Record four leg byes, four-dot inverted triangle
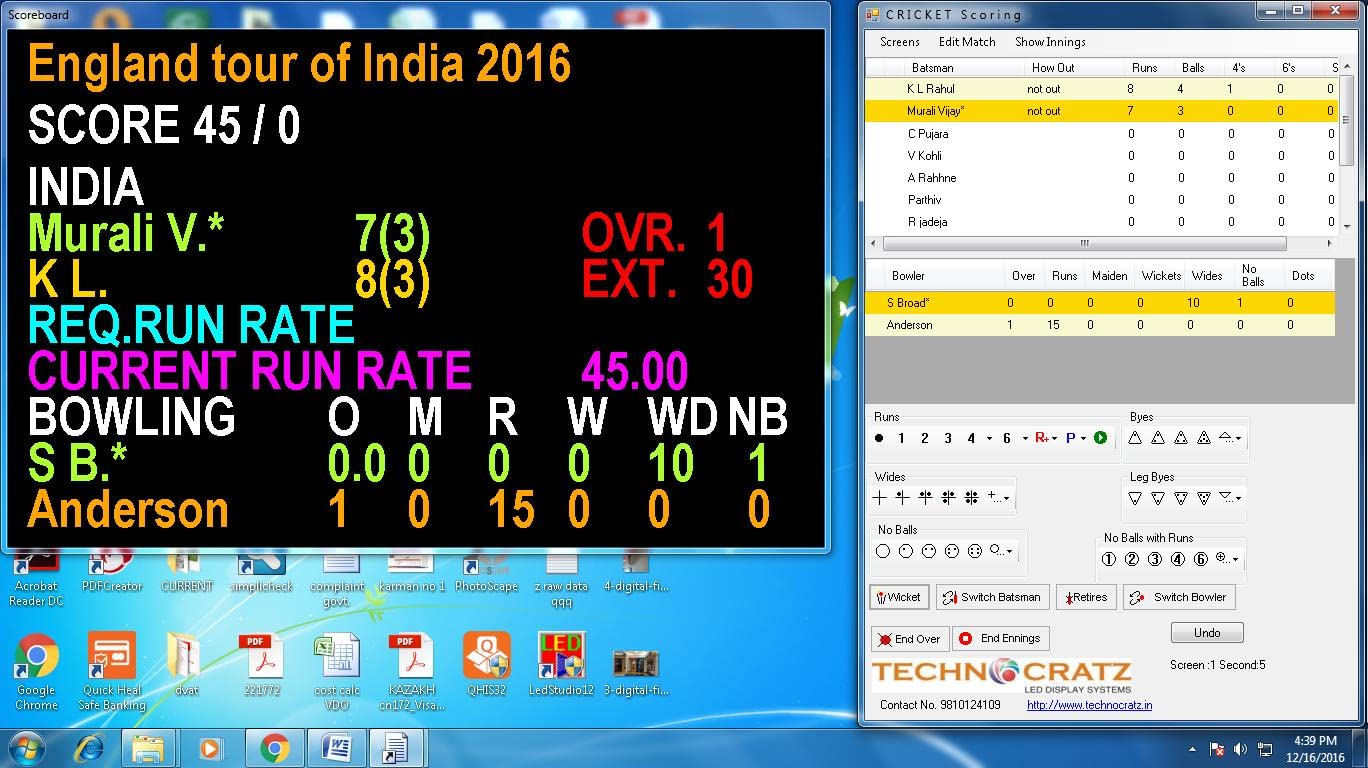This screenshot has height=768, width=1368. (x=1204, y=498)
